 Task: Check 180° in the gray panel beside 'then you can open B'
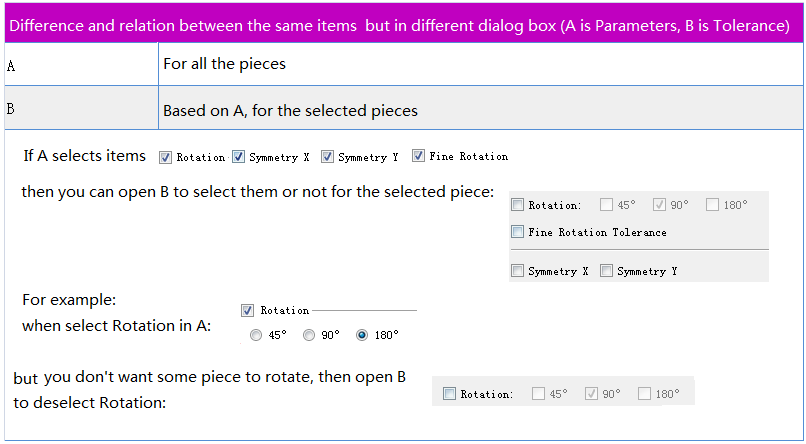tap(713, 205)
